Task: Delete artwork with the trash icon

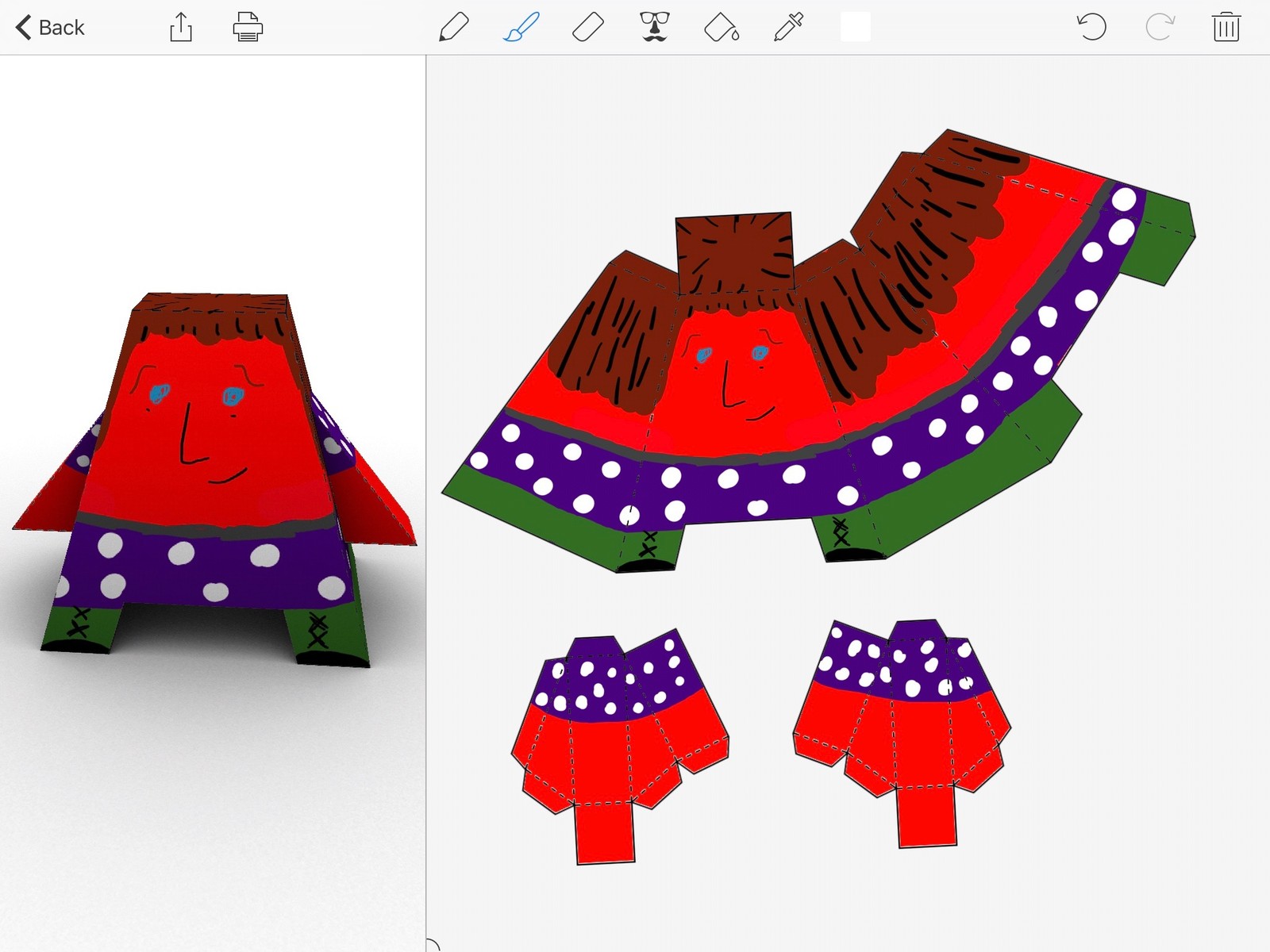Action: [x=1226, y=27]
